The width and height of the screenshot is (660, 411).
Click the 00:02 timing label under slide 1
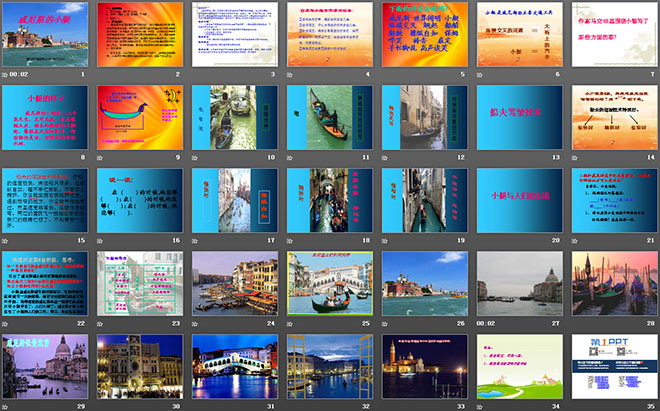[x=22, y=74]
